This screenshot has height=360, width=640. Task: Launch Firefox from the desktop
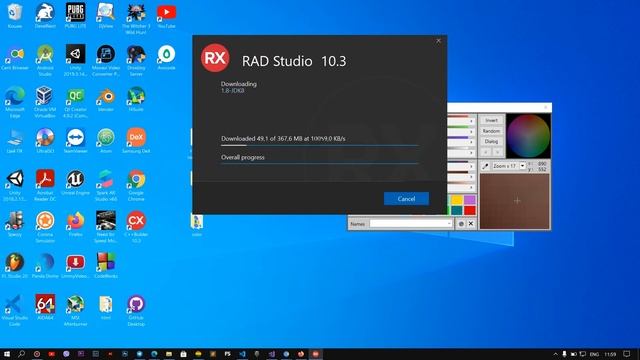(x=76, y=224)
